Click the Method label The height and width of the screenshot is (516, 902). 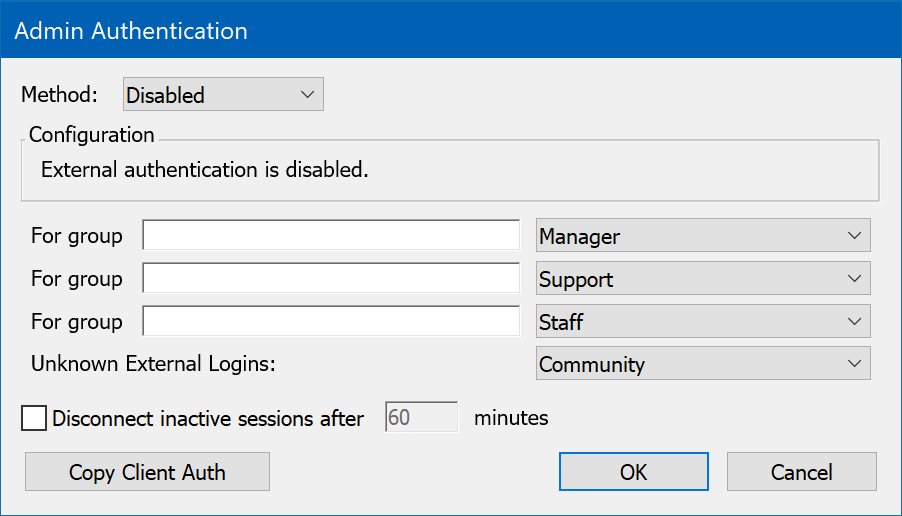(60, 96)
